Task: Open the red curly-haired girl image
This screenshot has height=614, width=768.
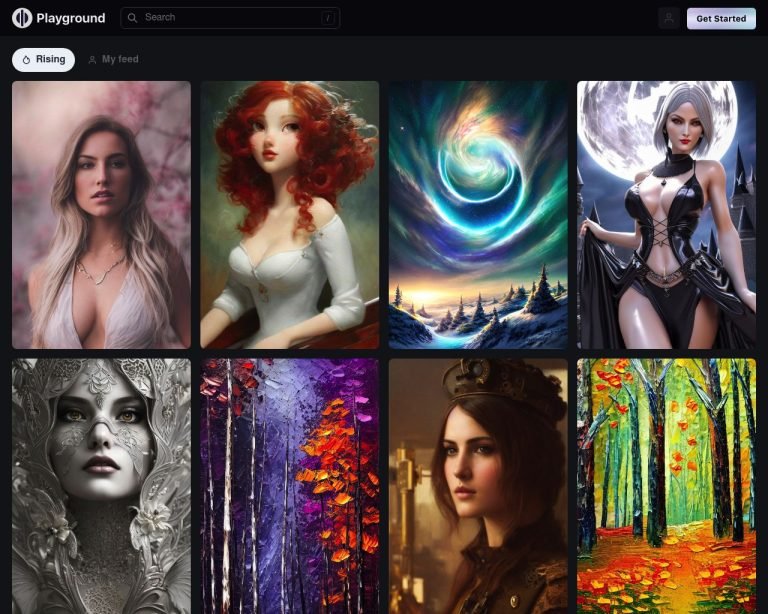Action: coord(289,215)
